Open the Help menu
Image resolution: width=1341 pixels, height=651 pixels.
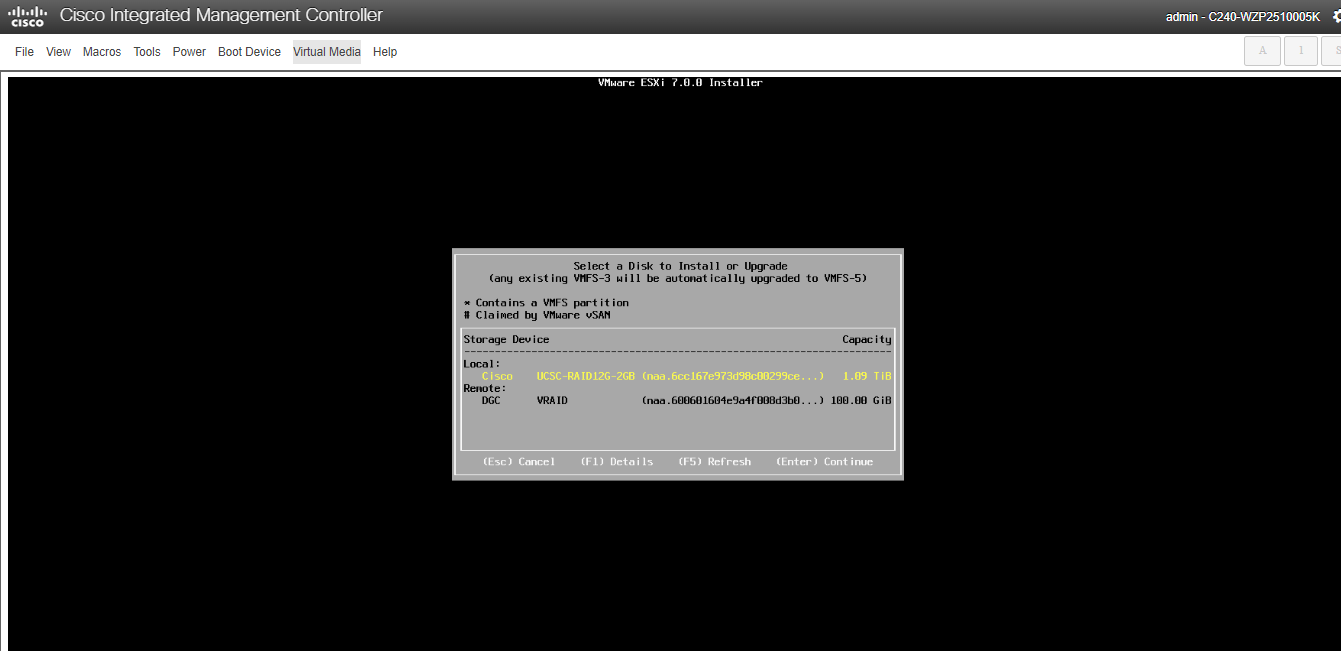pos(385,52)
